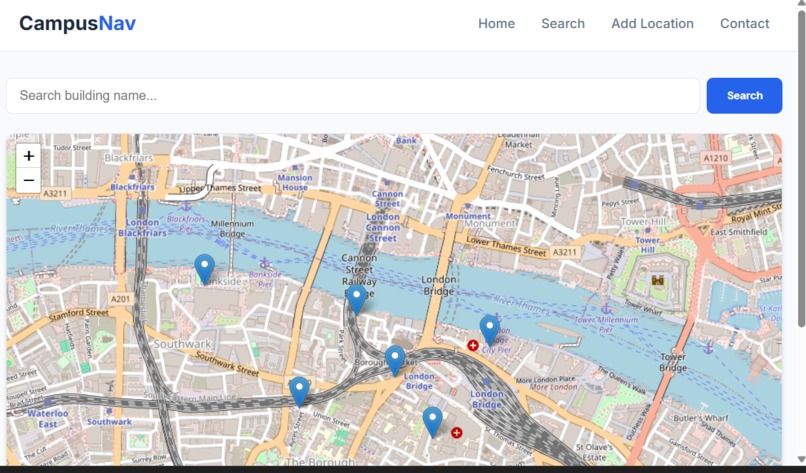806x473 pixels.
Task: Click the blue Search button
Action: point(744,96)
